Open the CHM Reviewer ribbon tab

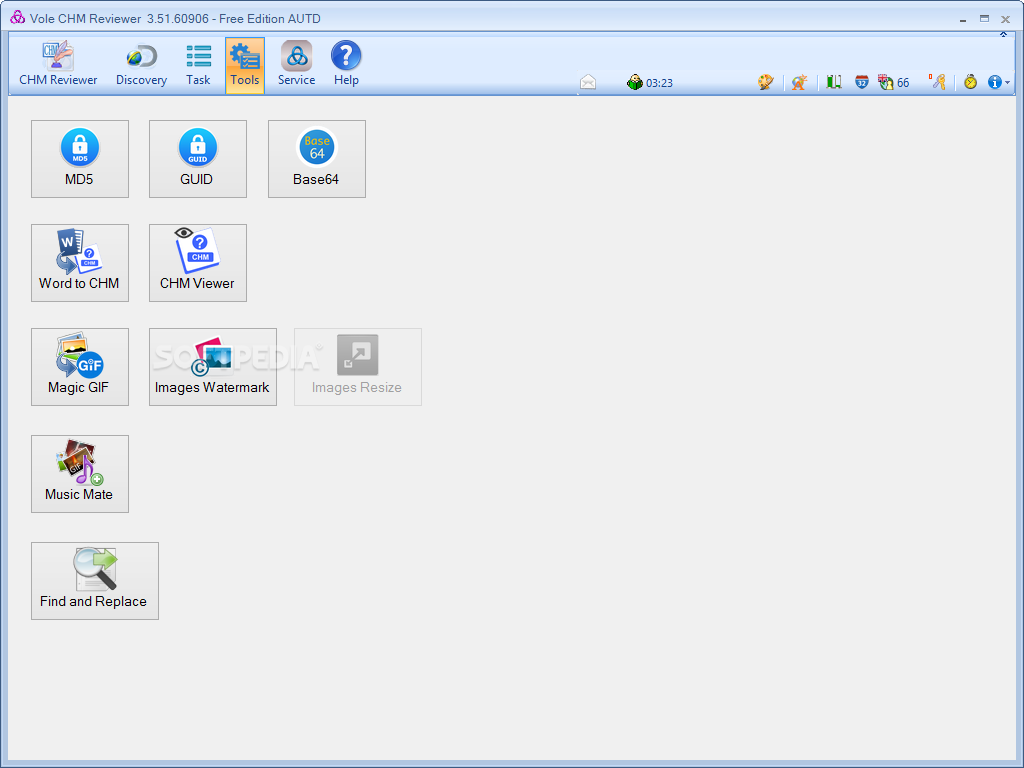[x=58, y=65]
